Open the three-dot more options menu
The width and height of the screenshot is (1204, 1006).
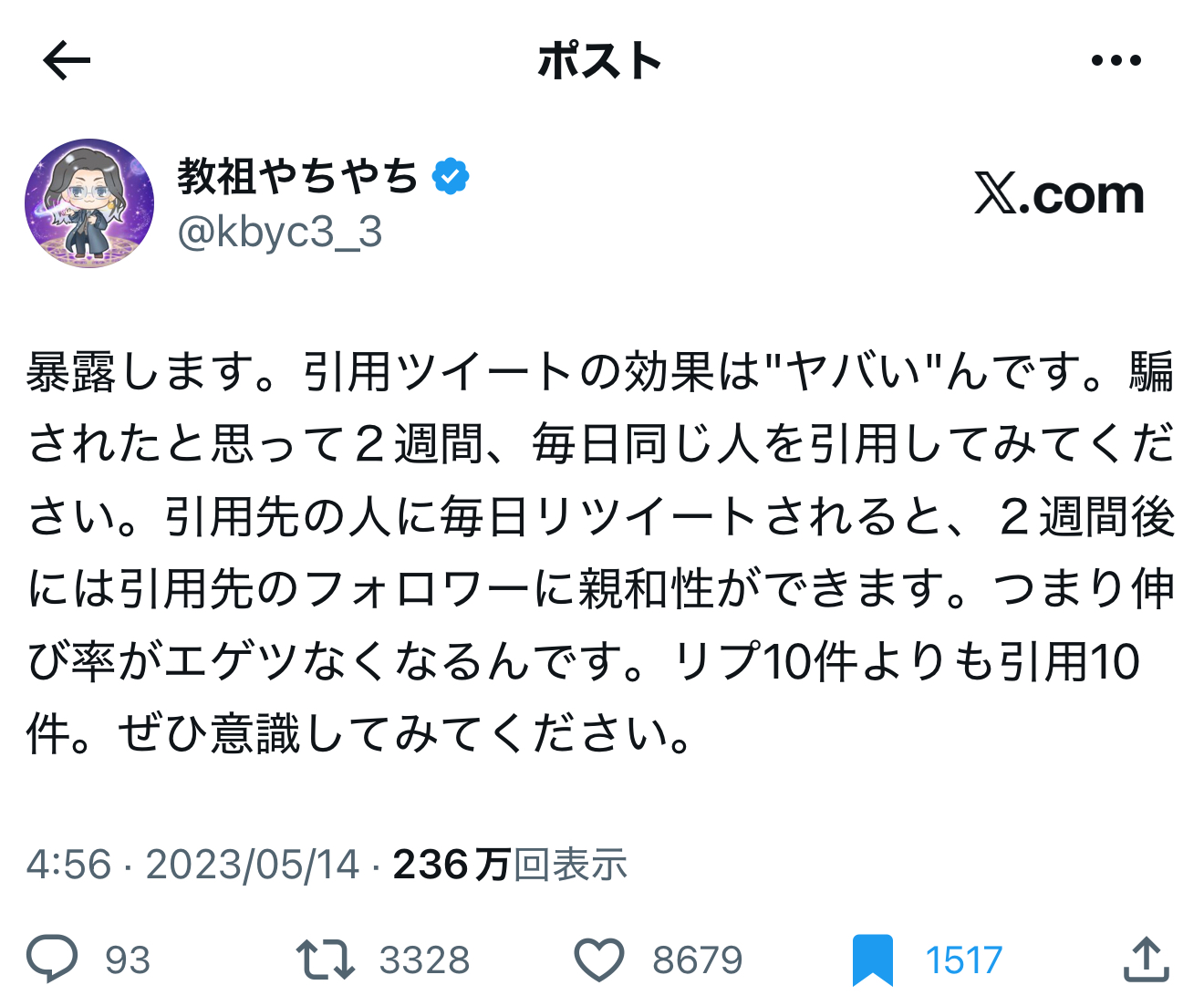tap(1116, 61)
